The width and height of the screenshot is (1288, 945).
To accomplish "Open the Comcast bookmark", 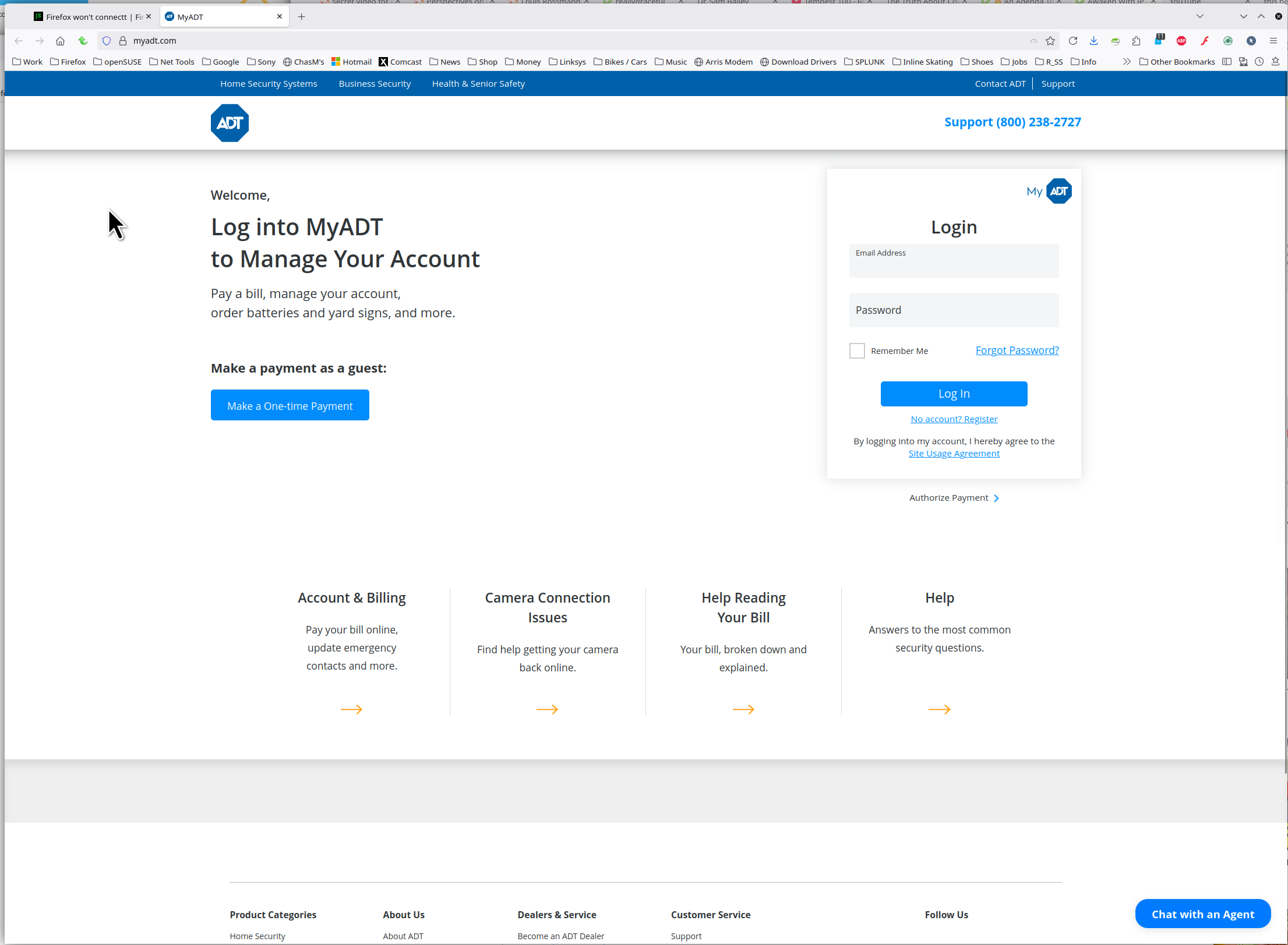I will [x=400, y=62].
